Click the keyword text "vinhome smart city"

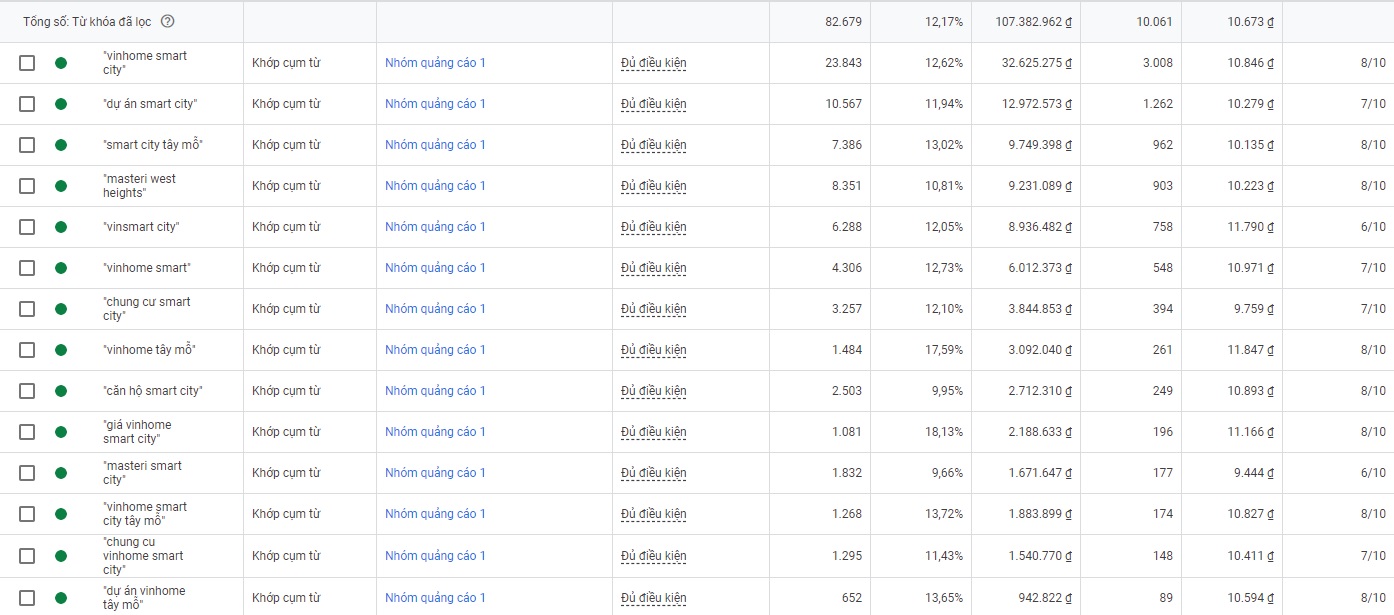click(x=145, y=63)
